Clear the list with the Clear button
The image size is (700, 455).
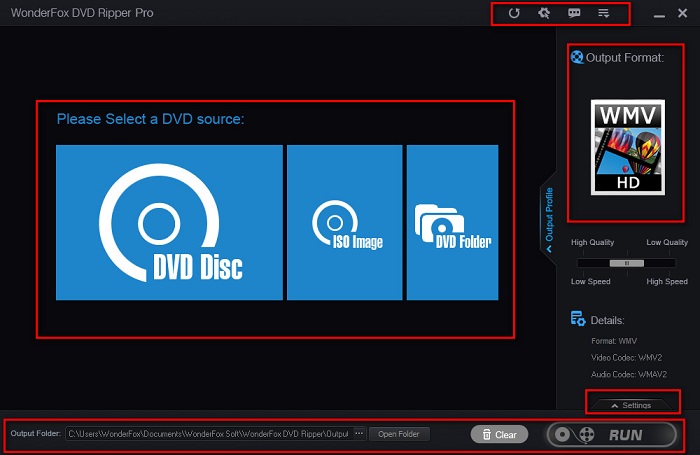(499, 434)
